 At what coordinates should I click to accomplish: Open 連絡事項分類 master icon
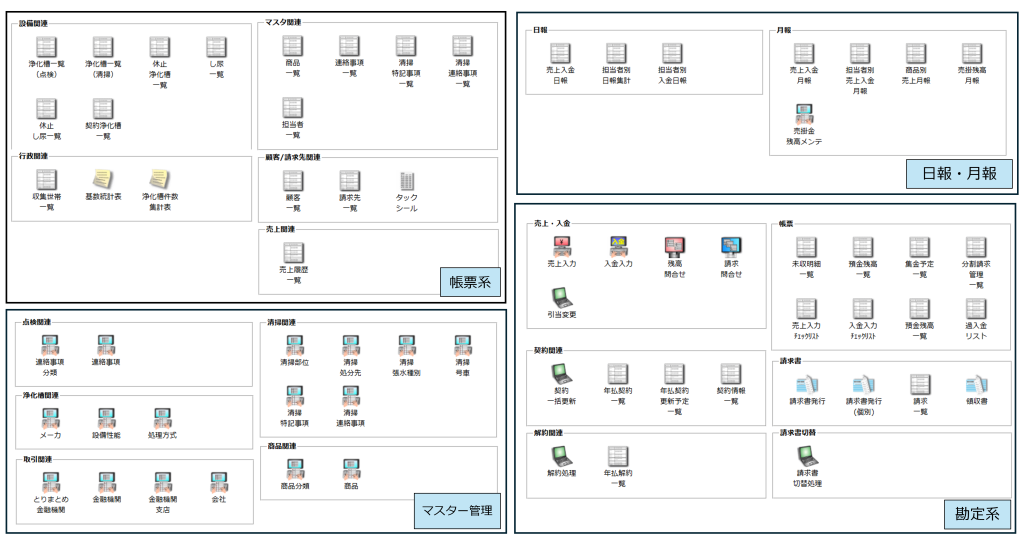click(x=50, y=345)
